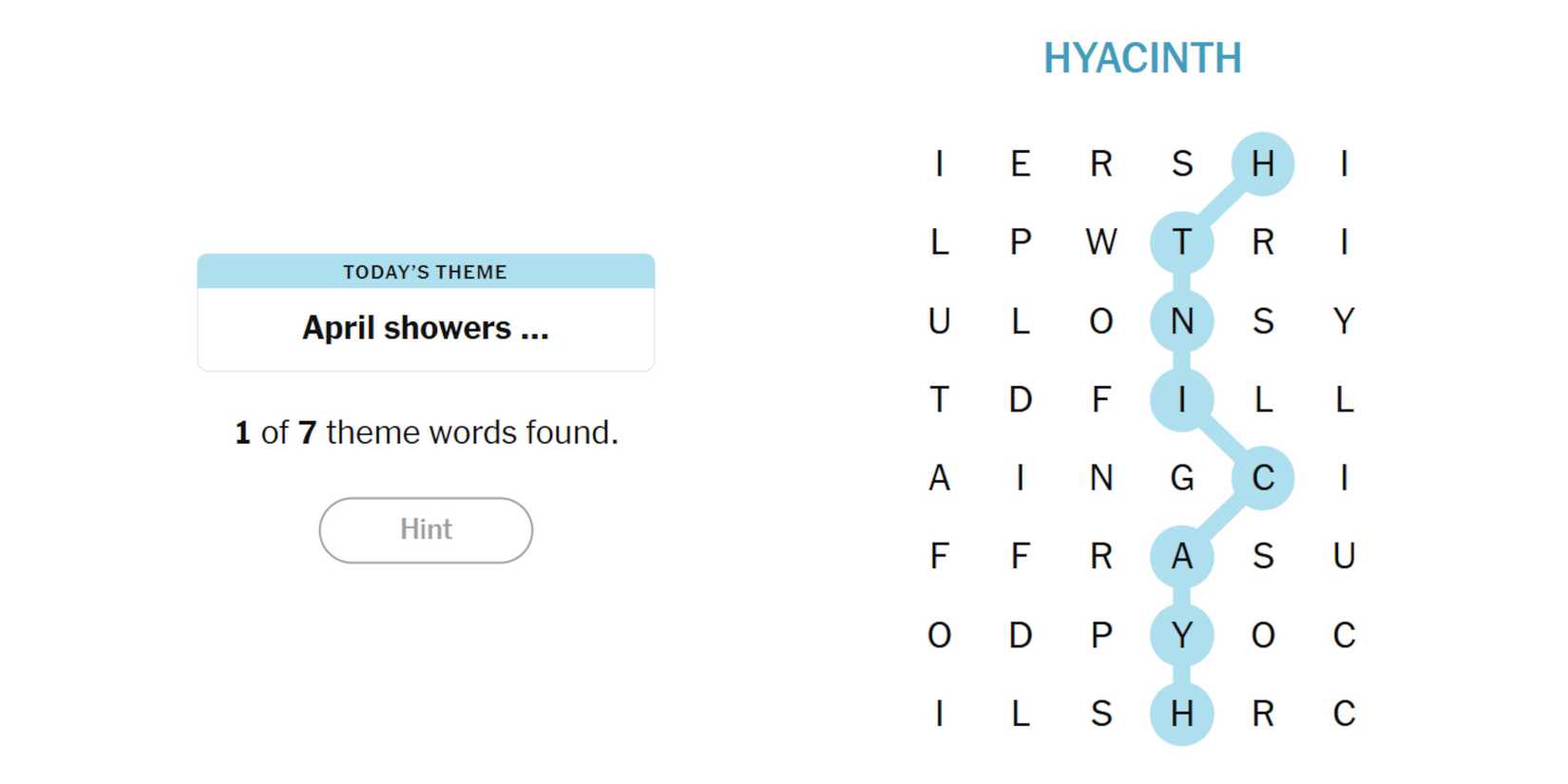
Task: Tap the highlighted letter A
Action: click(x=1182, y=556)
